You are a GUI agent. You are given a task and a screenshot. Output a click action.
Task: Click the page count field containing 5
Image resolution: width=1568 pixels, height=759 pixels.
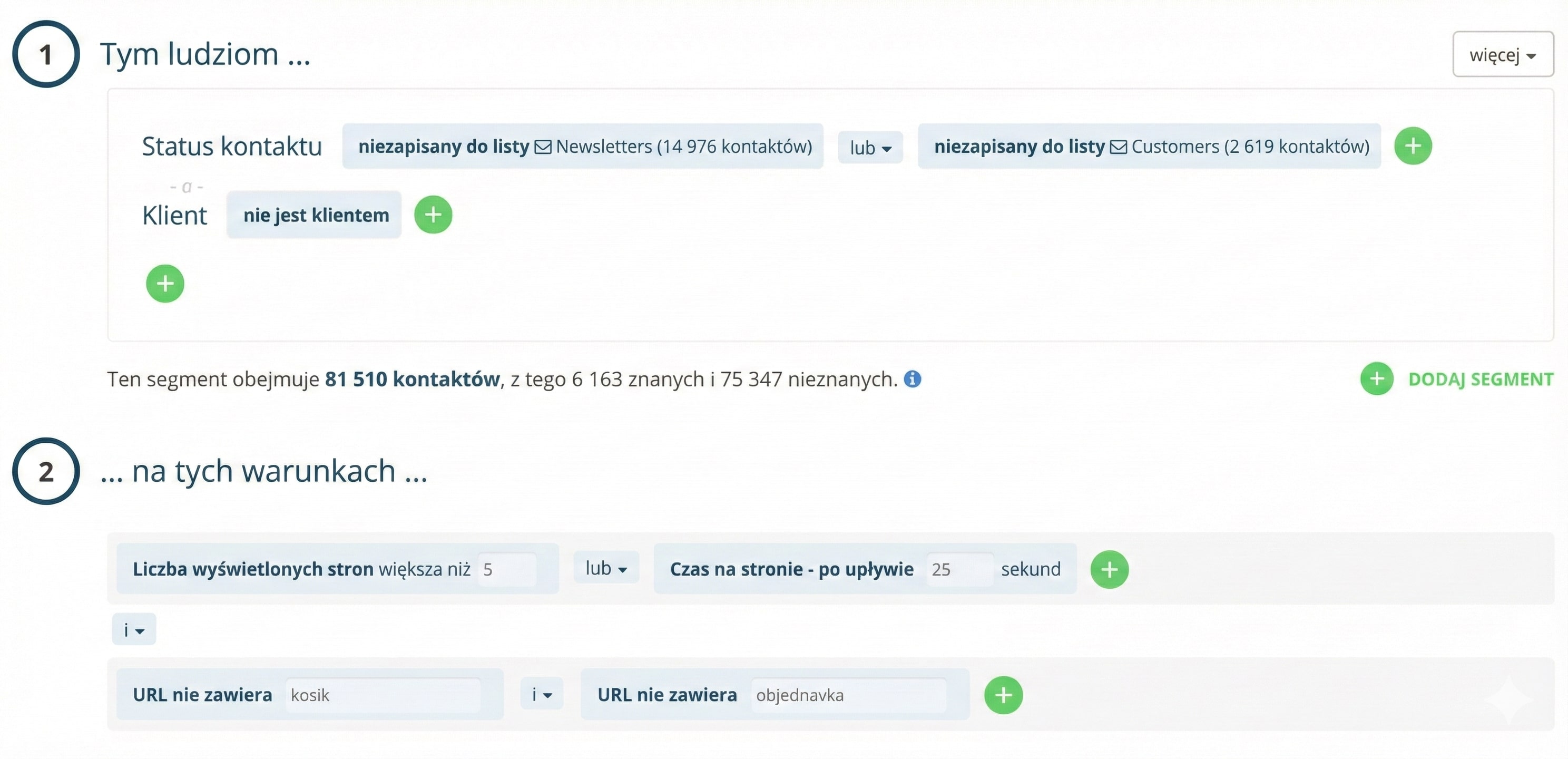(x=506, y=570)
